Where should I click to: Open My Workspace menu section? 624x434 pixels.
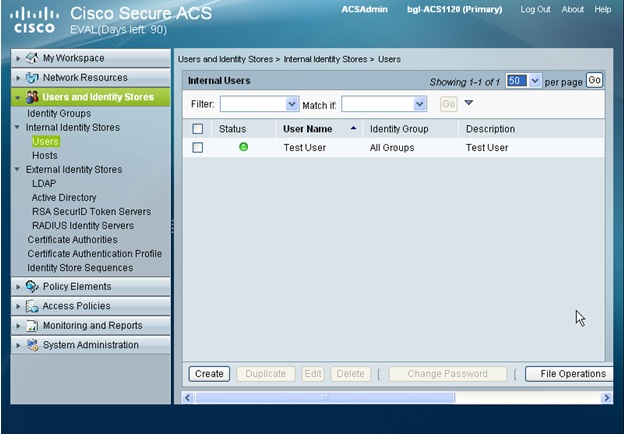coord(91,58)
